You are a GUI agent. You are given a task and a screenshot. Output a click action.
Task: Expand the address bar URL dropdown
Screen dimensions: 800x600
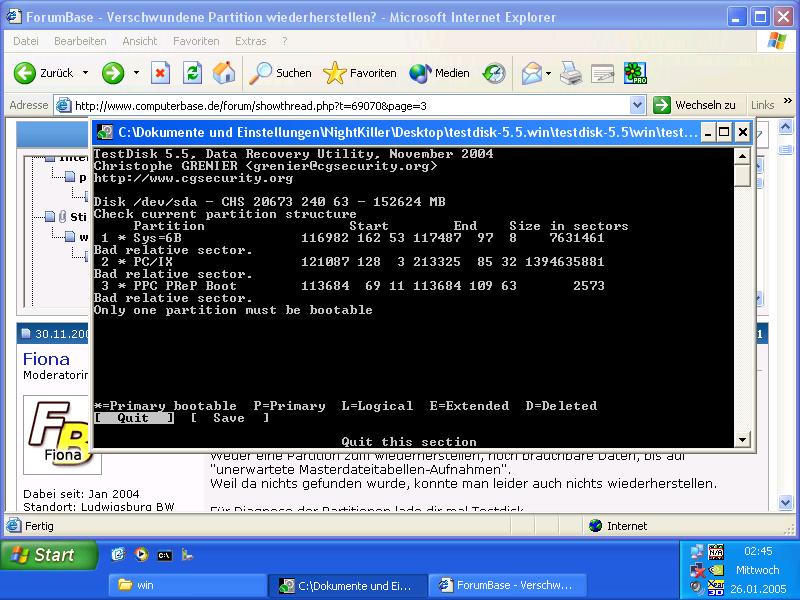pos(637,106)
